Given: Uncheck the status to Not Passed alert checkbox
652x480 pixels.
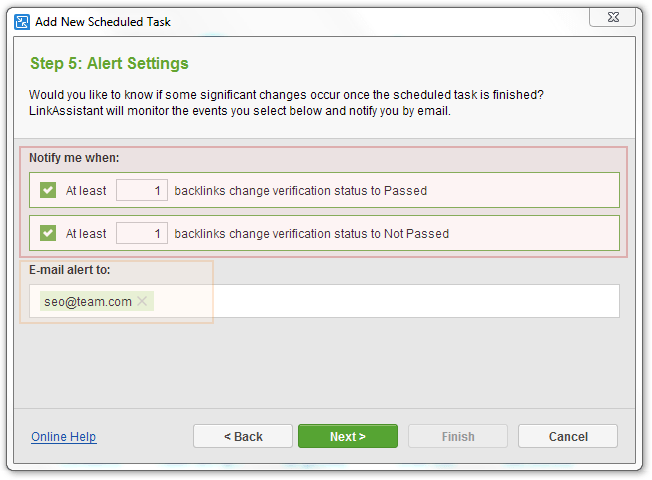Looking at the screenshot, I should click(48, 233).
